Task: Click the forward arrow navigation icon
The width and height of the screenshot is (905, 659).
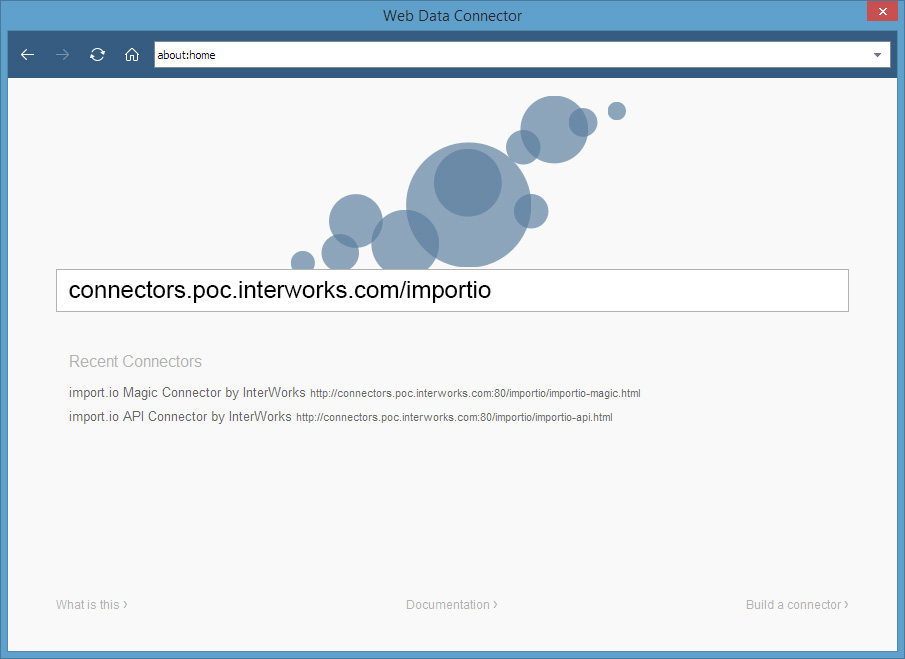Action: coord(62,55)
